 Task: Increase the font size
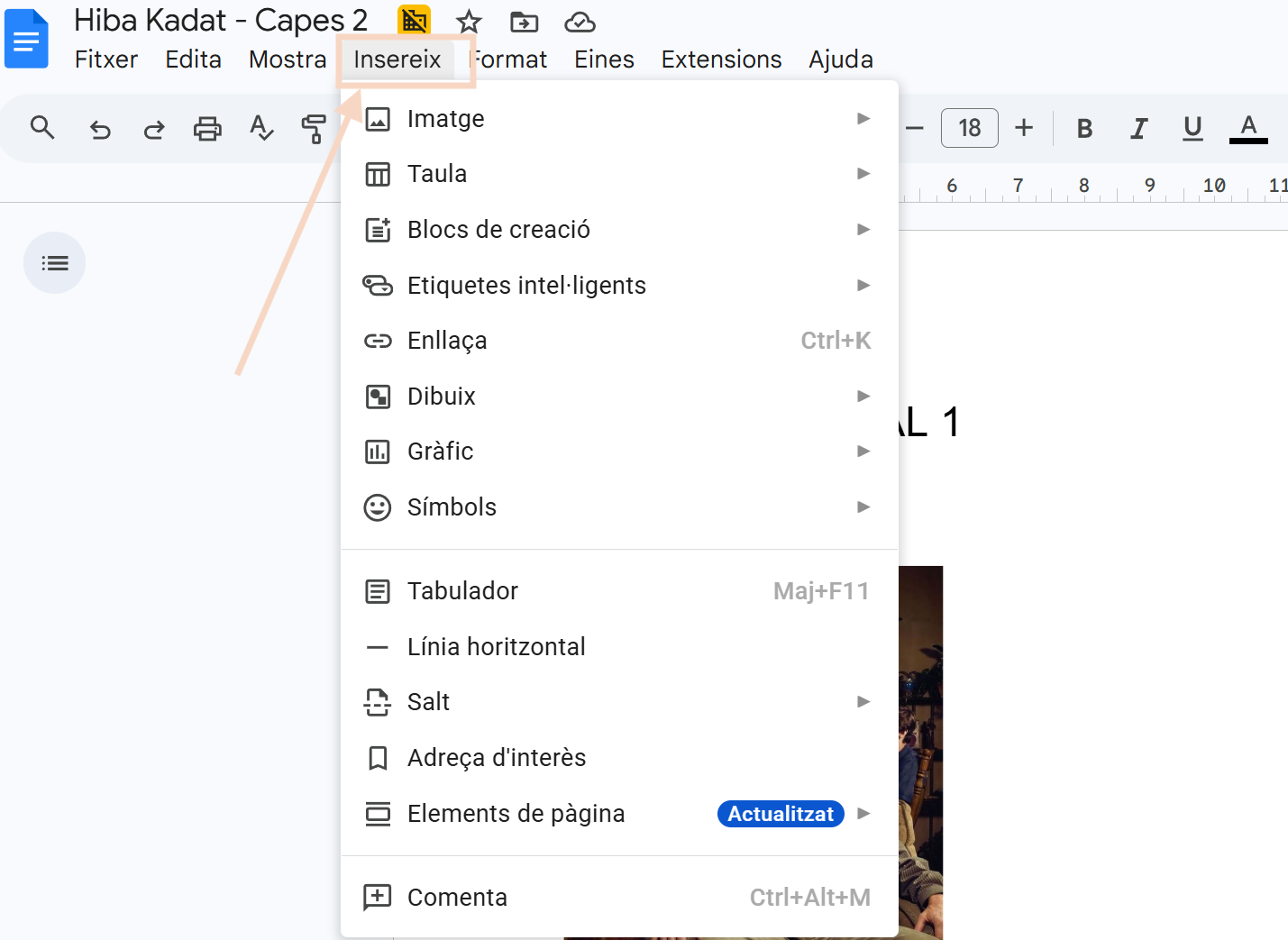pos(1024,128)
